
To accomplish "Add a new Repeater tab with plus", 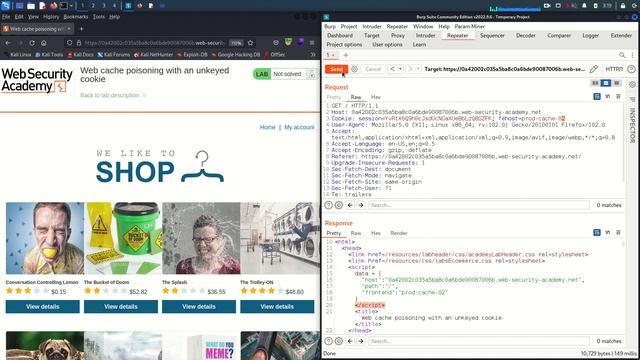I will 346,55.
